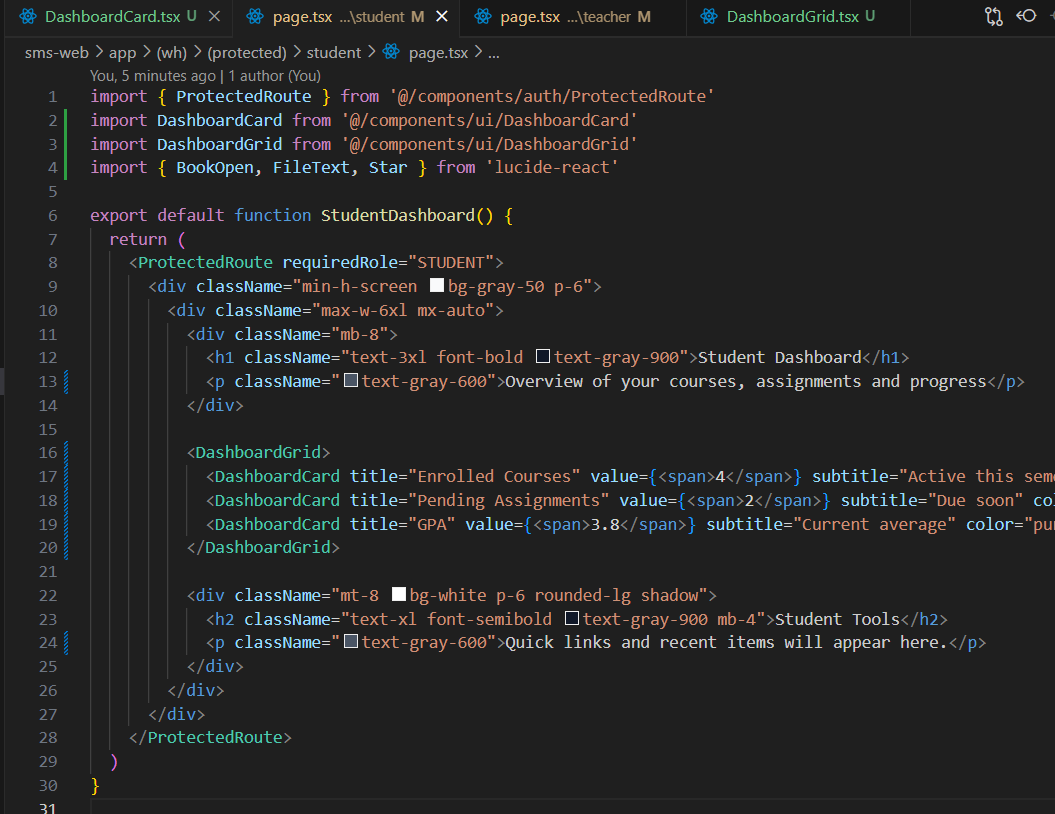
Task: Open text-gray-600 color swatch on line 24
Action: (x=351, y=641)
